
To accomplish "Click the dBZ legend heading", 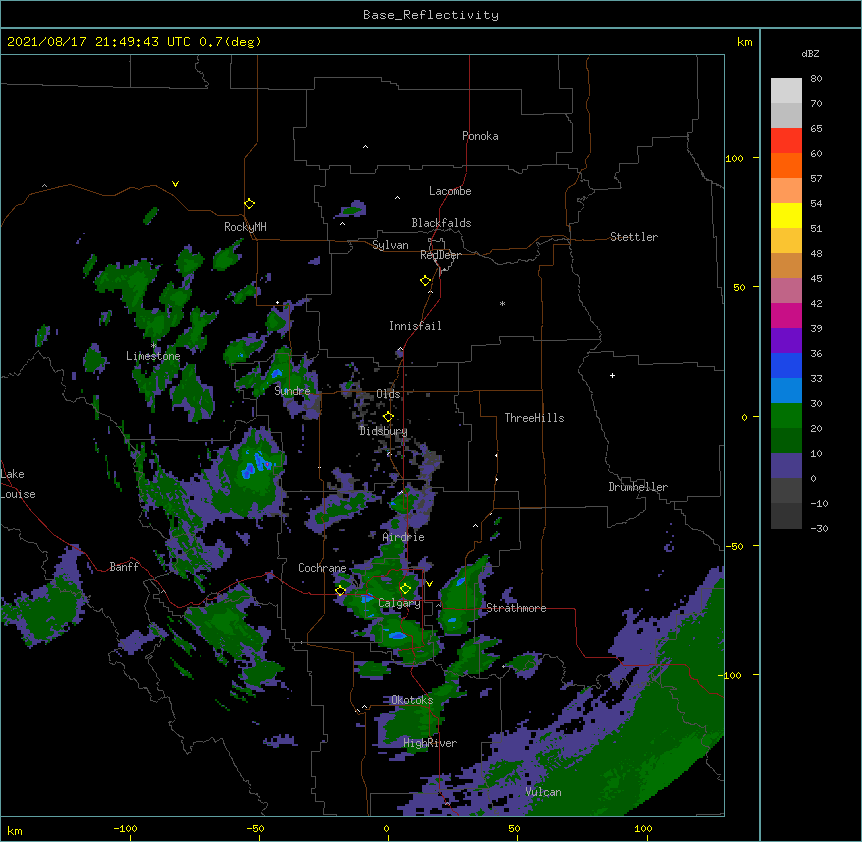I will coord(810,53).
